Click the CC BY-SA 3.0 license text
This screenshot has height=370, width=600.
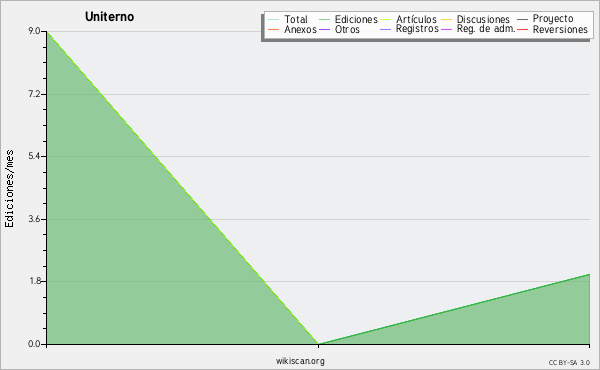click(569, 363)
